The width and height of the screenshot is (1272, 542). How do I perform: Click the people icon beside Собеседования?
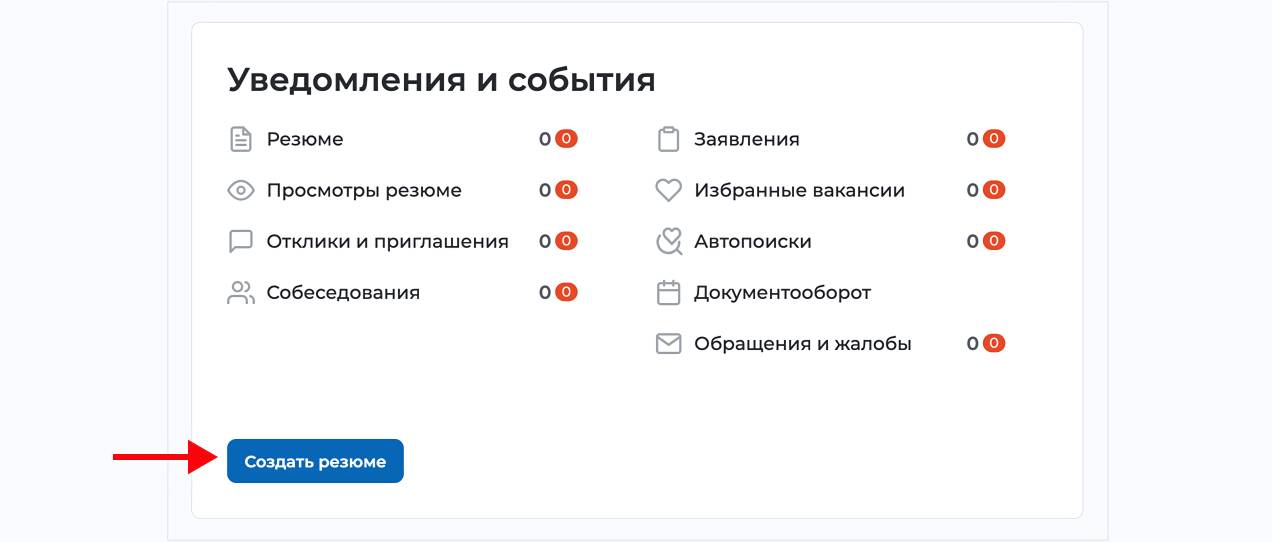[x=241, y=292]
